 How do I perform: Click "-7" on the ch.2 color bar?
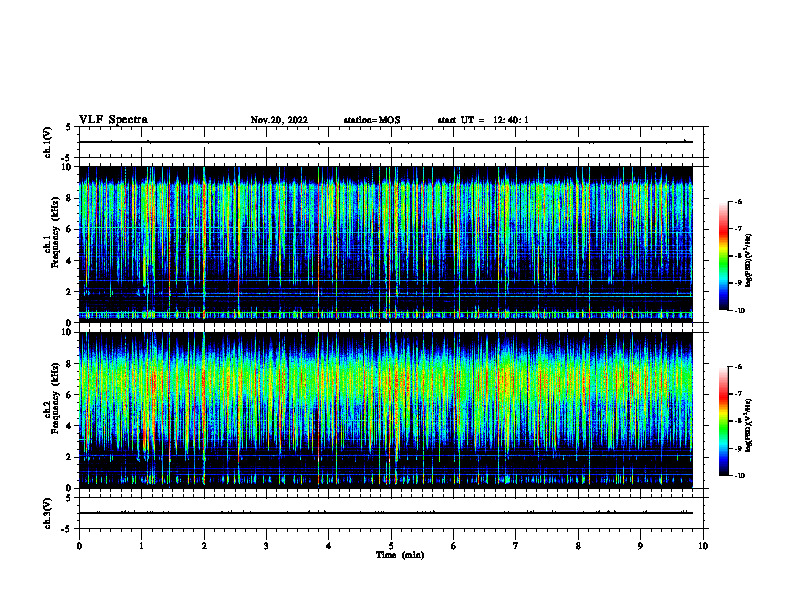738,394
